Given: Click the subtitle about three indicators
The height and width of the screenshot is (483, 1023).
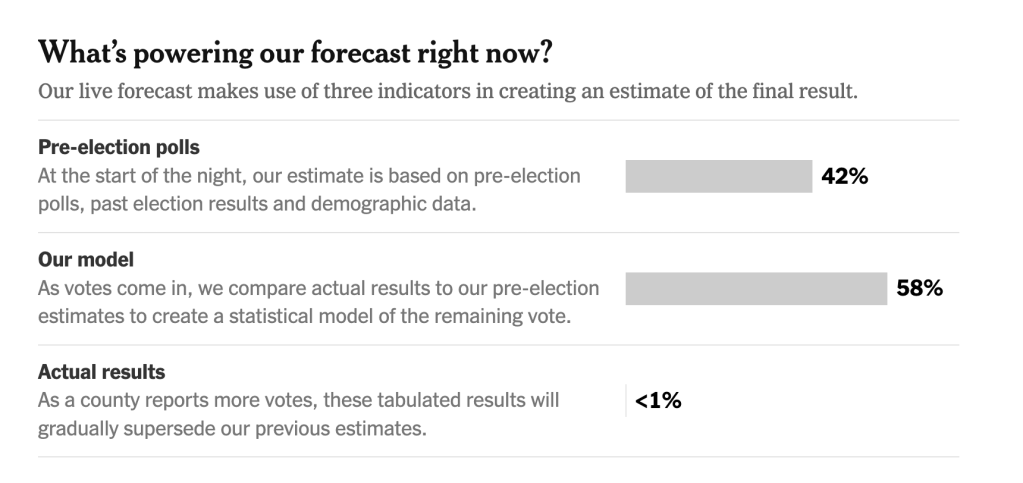Looking at the screenshot, I should coord(447,91).
